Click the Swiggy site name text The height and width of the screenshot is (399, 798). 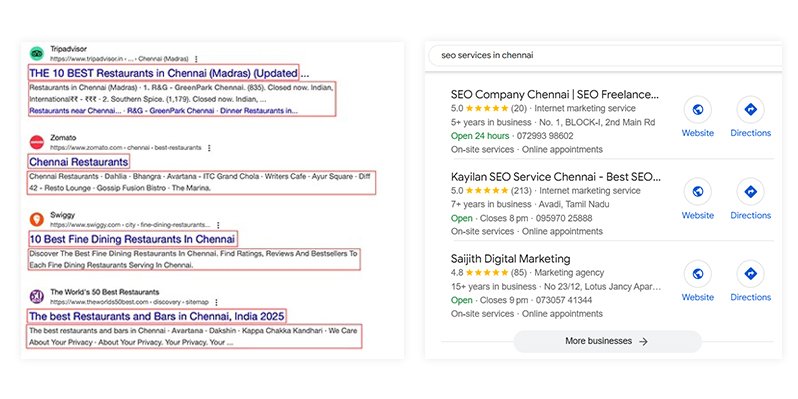click(x=63, y=215)
